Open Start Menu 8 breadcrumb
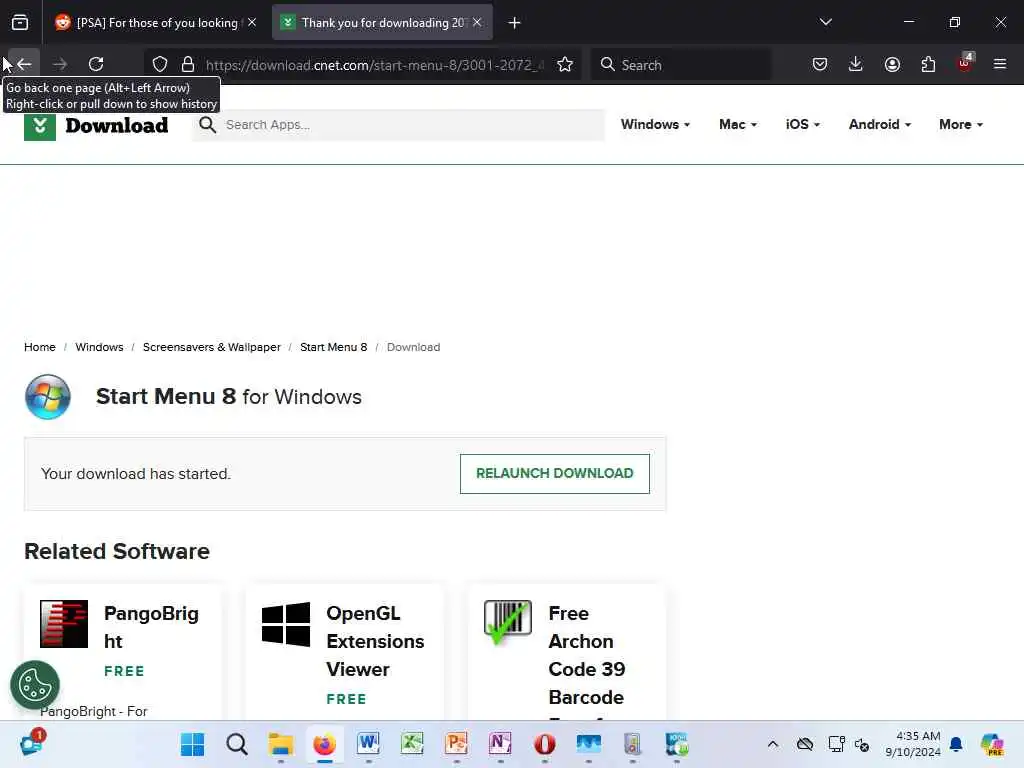The width and height of the screenshot is (1024, 768). click(334, 347)
